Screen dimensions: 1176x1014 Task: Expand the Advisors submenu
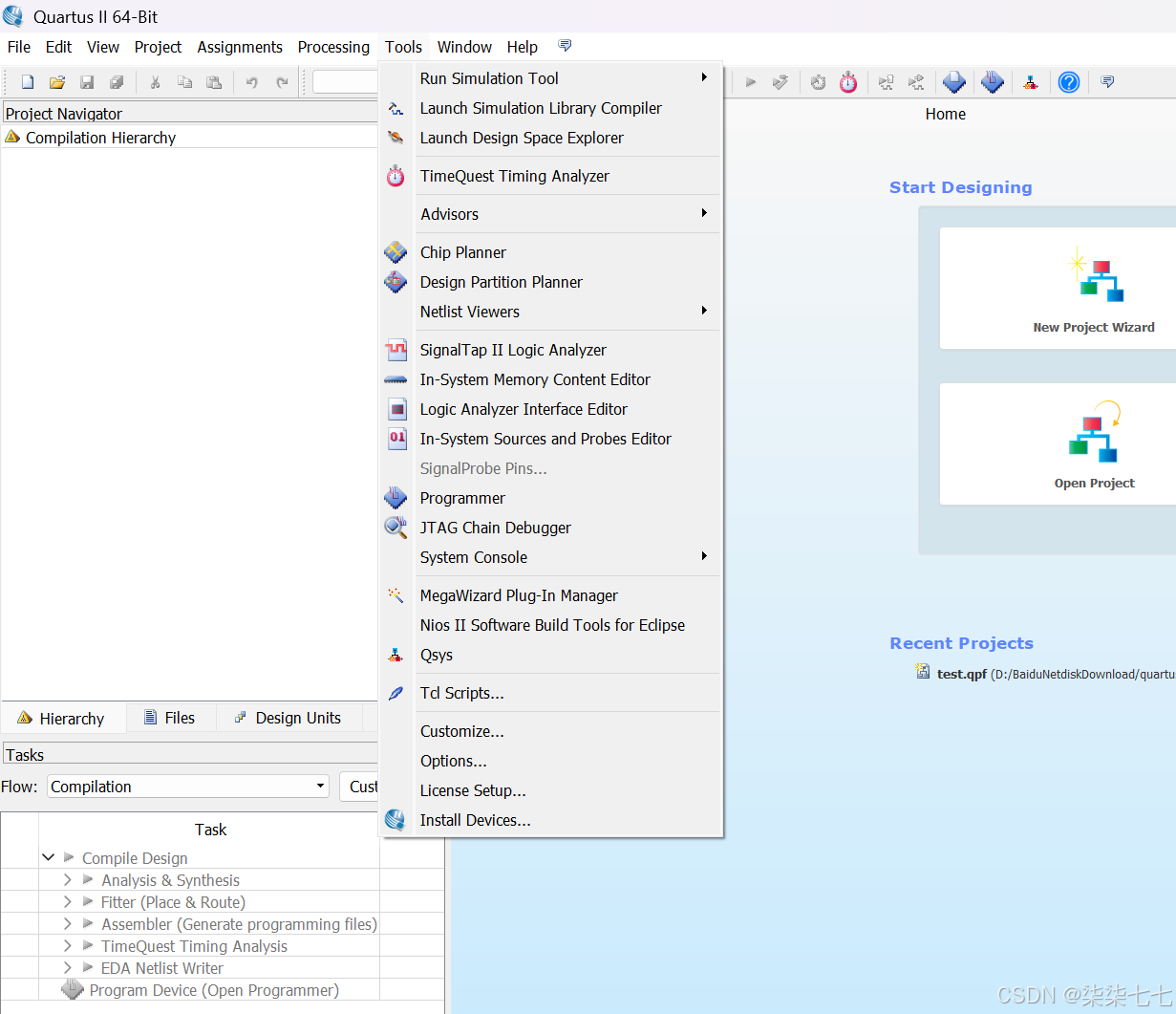click(x=551, y=214)
